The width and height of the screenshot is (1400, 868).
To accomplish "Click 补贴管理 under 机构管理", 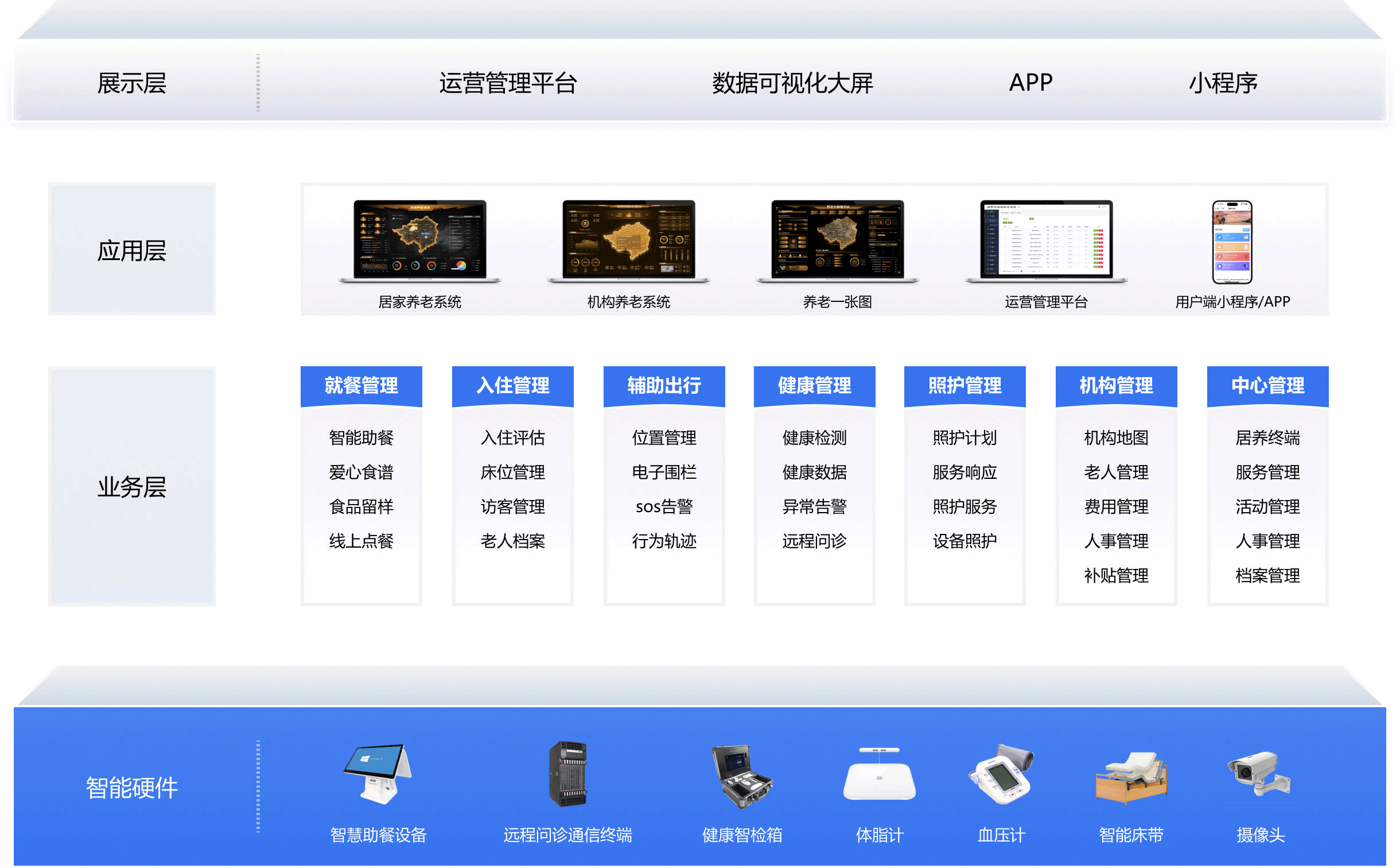I will coord(1116,576).
